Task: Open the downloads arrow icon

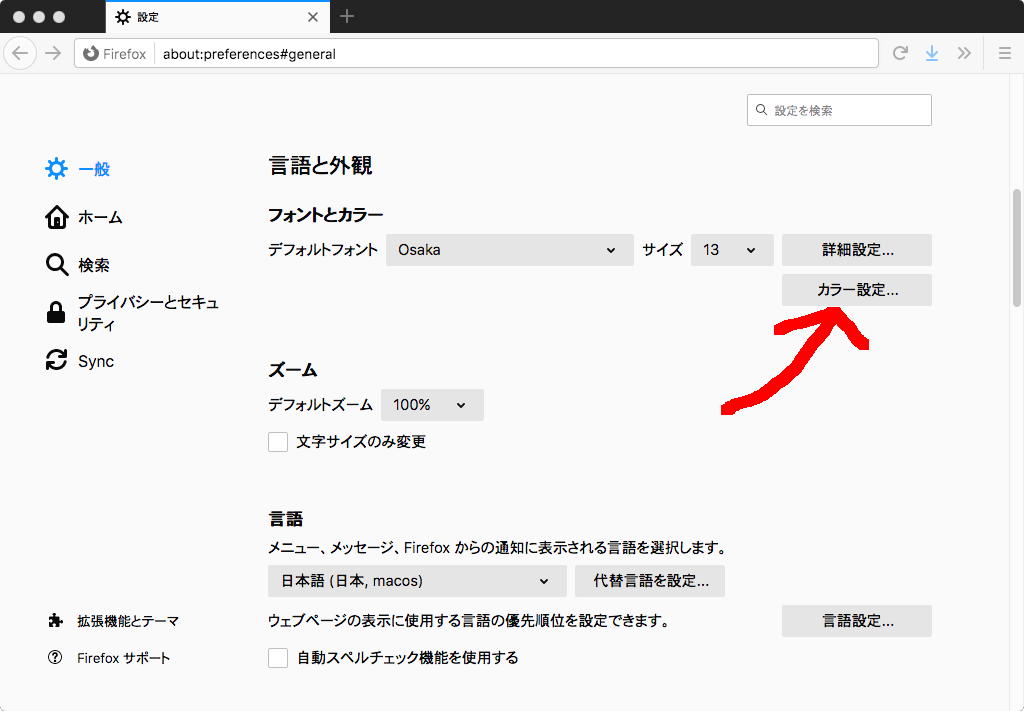Action: tap(932, 53)
